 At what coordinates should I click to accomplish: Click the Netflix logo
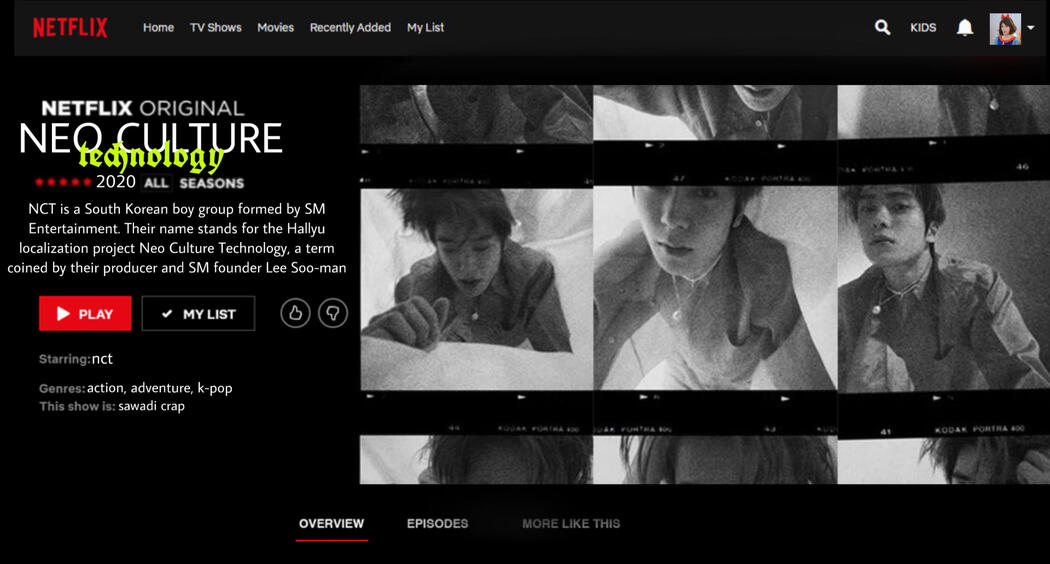pyautogui.click(x=70, y=28)
